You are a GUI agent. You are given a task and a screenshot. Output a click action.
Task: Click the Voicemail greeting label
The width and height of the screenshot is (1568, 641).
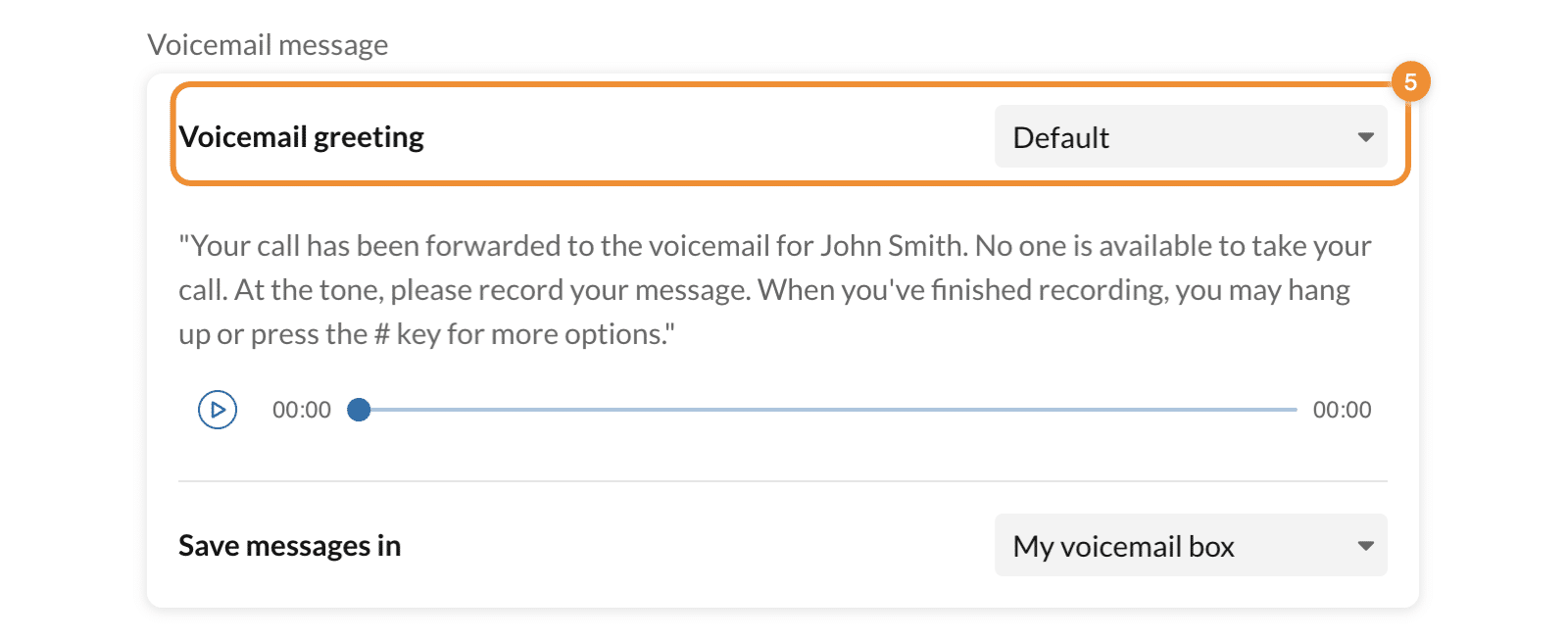pos(301,137)
